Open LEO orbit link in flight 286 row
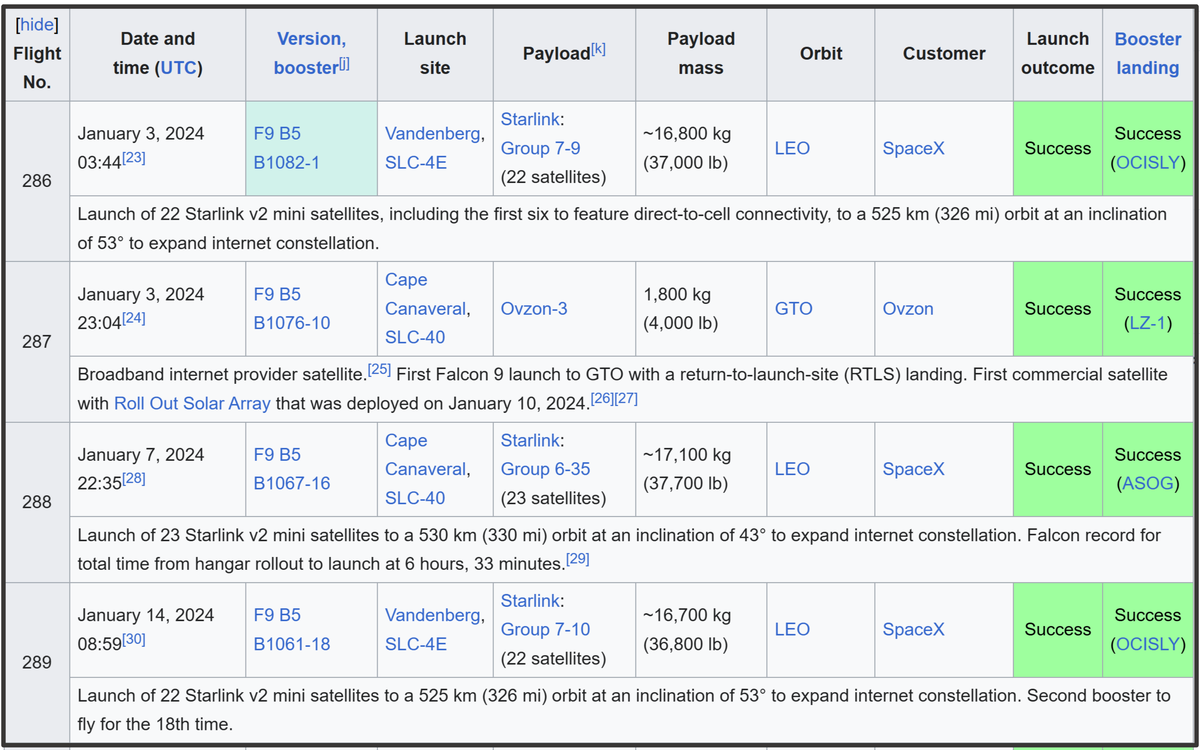1200x750 pixels. [x=792, y=148]
